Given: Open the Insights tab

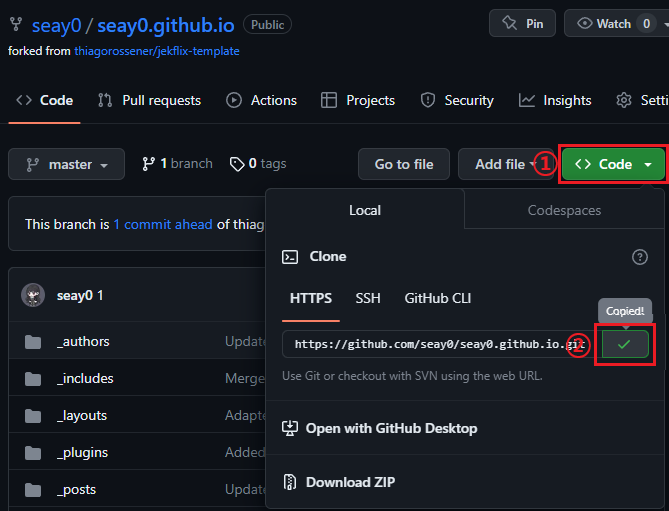Looking at the screenshot, I should tap(555, 100).
